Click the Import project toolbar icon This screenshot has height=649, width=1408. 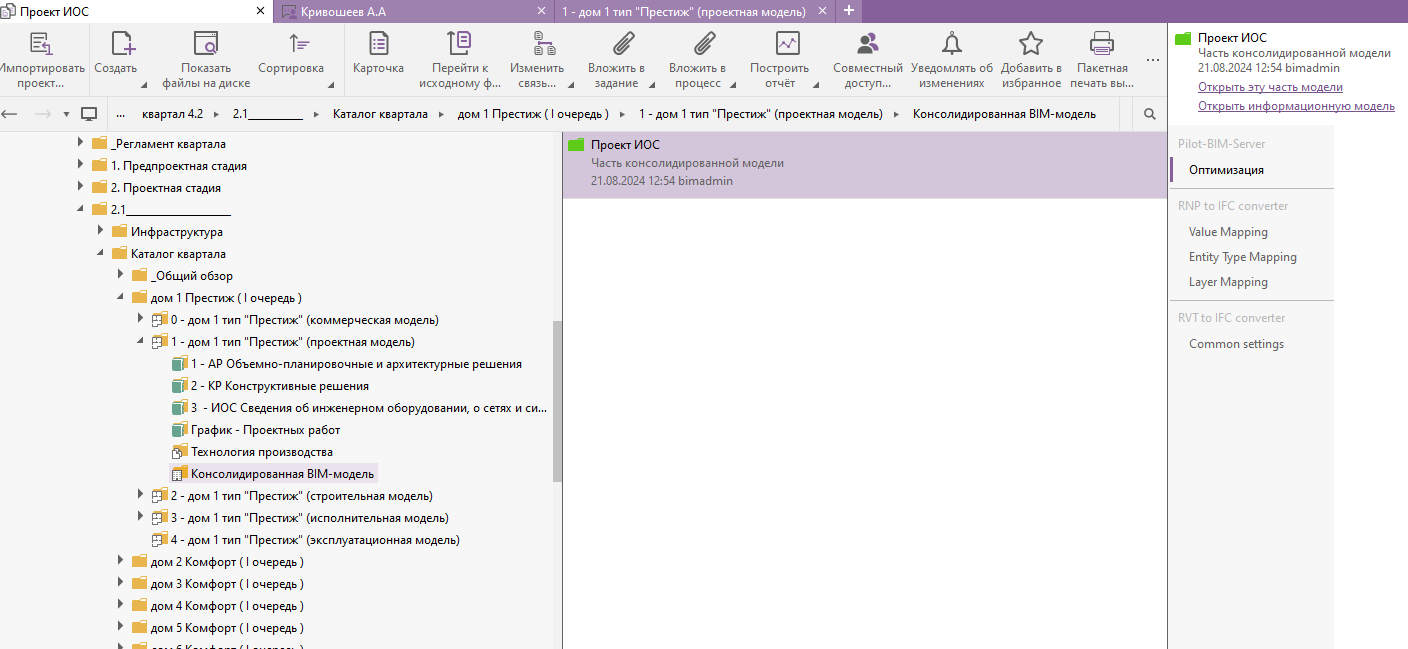(40, 44)
